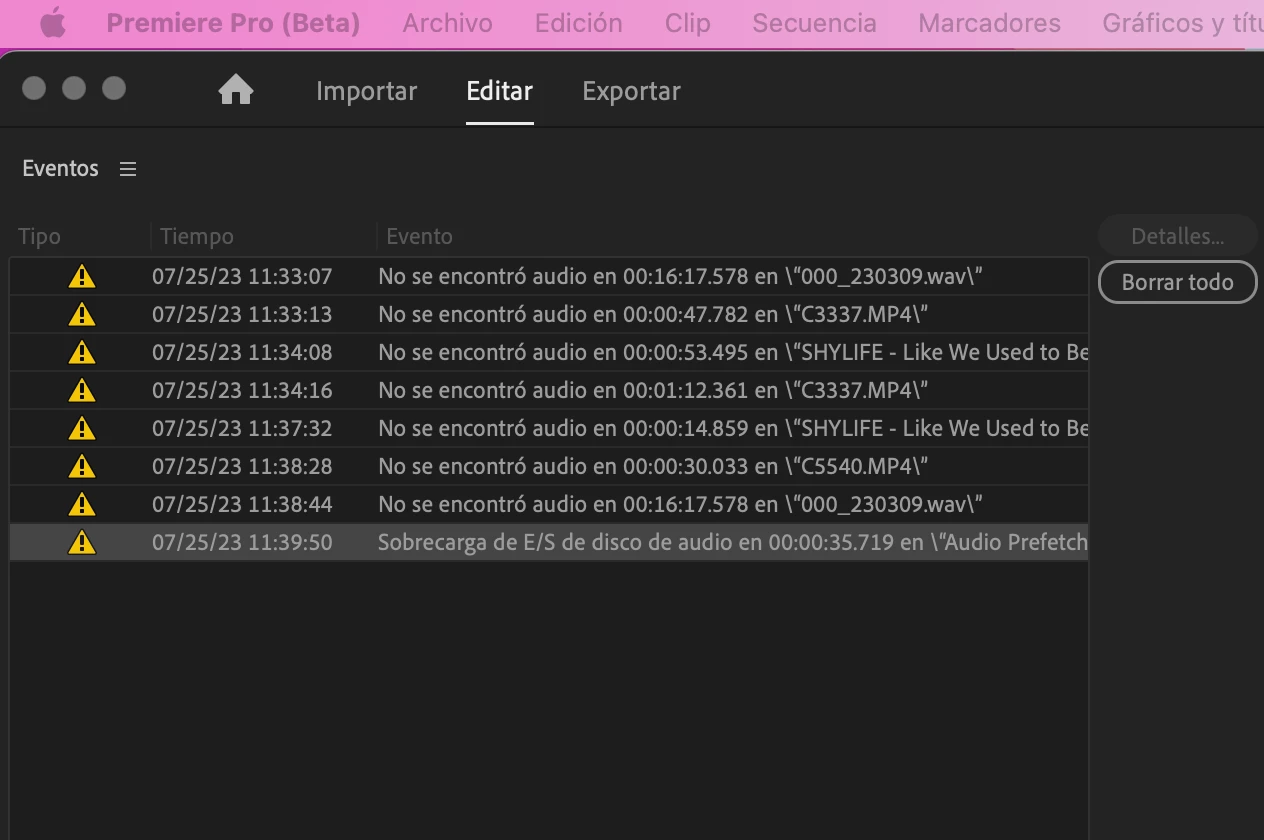Open the Marcadores menu
The image size is (1264, 840).
click(x=989, y=23)
